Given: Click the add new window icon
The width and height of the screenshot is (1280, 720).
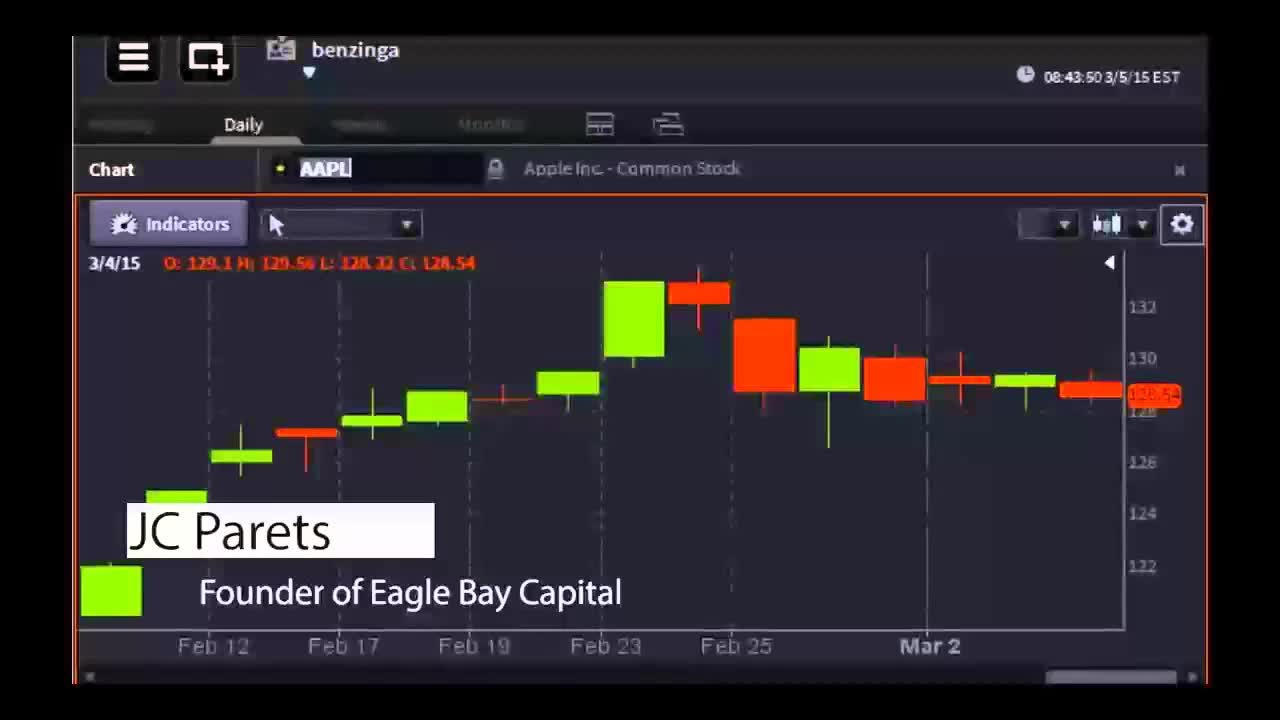Looking at the screenshot, I should (207, 59).
